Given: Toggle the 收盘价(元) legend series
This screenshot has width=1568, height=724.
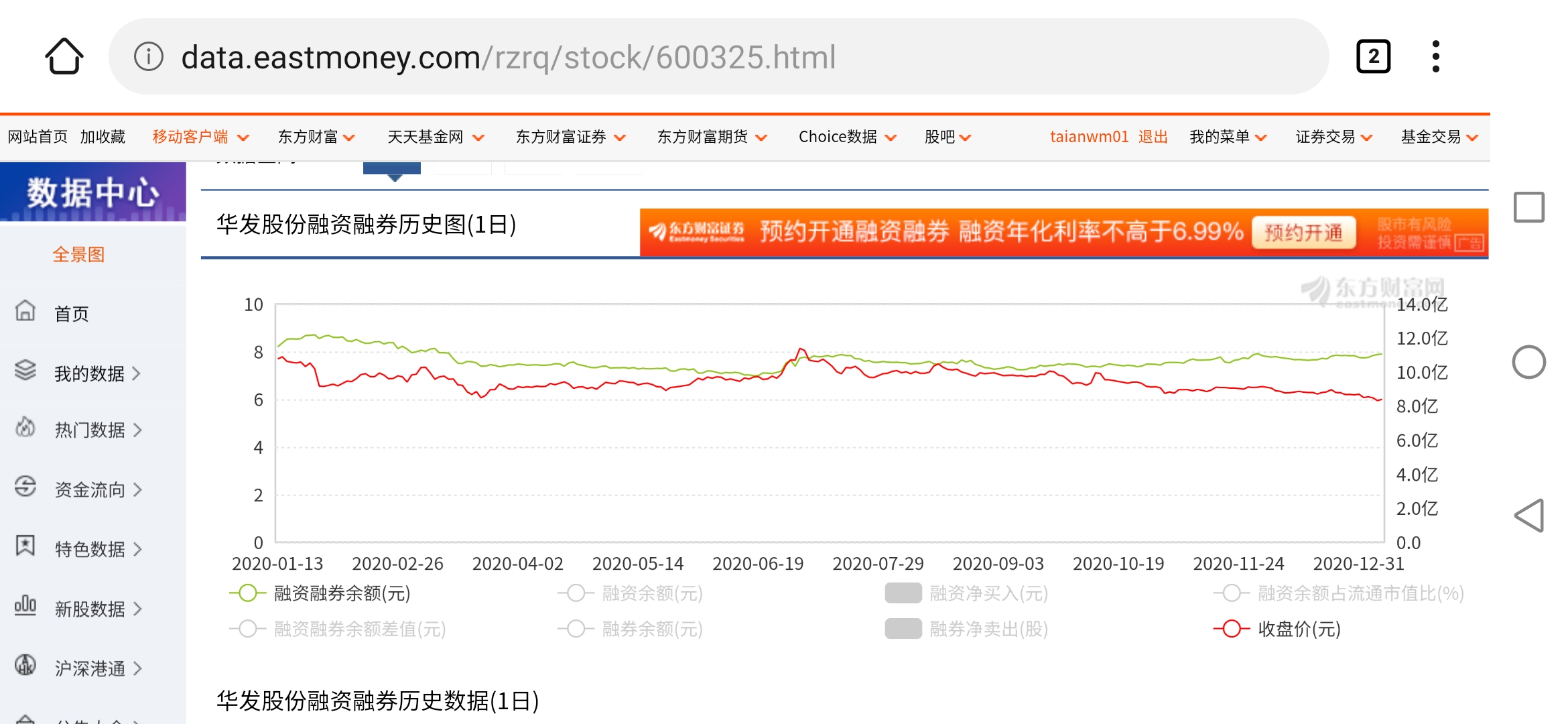Looking at the screenshot, I should click(x=1277, y=629).
